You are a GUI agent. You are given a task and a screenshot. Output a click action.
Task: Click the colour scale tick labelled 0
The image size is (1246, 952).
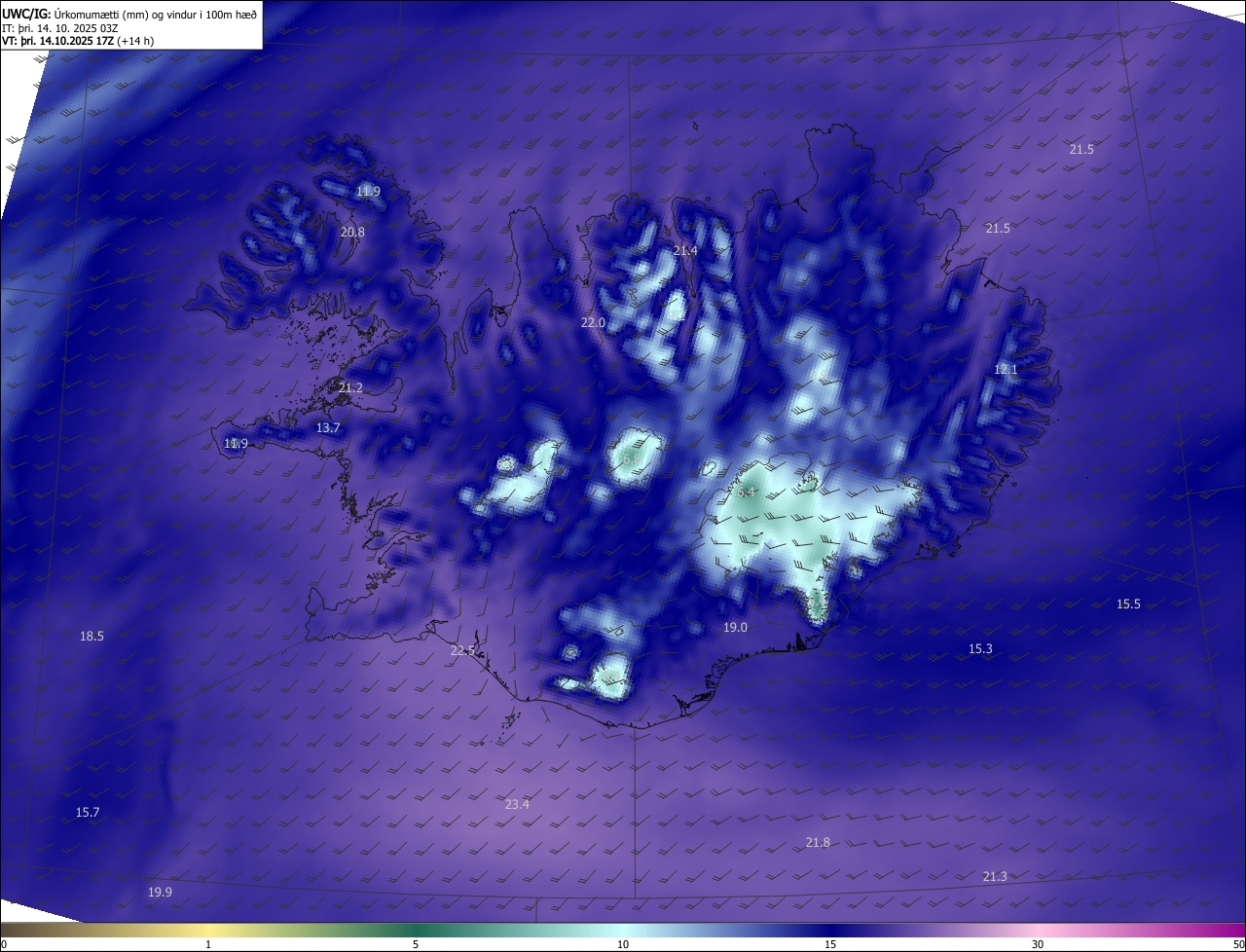click(x=4, y=944)
